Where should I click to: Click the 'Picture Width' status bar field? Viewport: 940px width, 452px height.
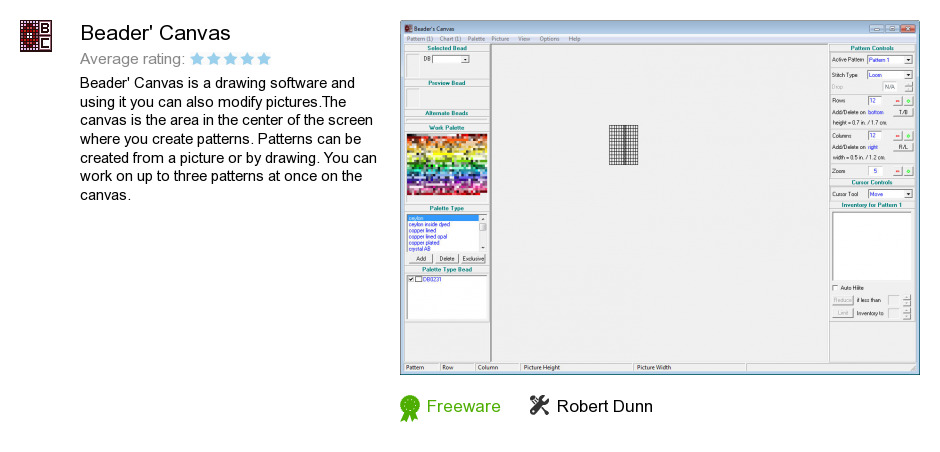pyautogui.click(x=689, y=367)
